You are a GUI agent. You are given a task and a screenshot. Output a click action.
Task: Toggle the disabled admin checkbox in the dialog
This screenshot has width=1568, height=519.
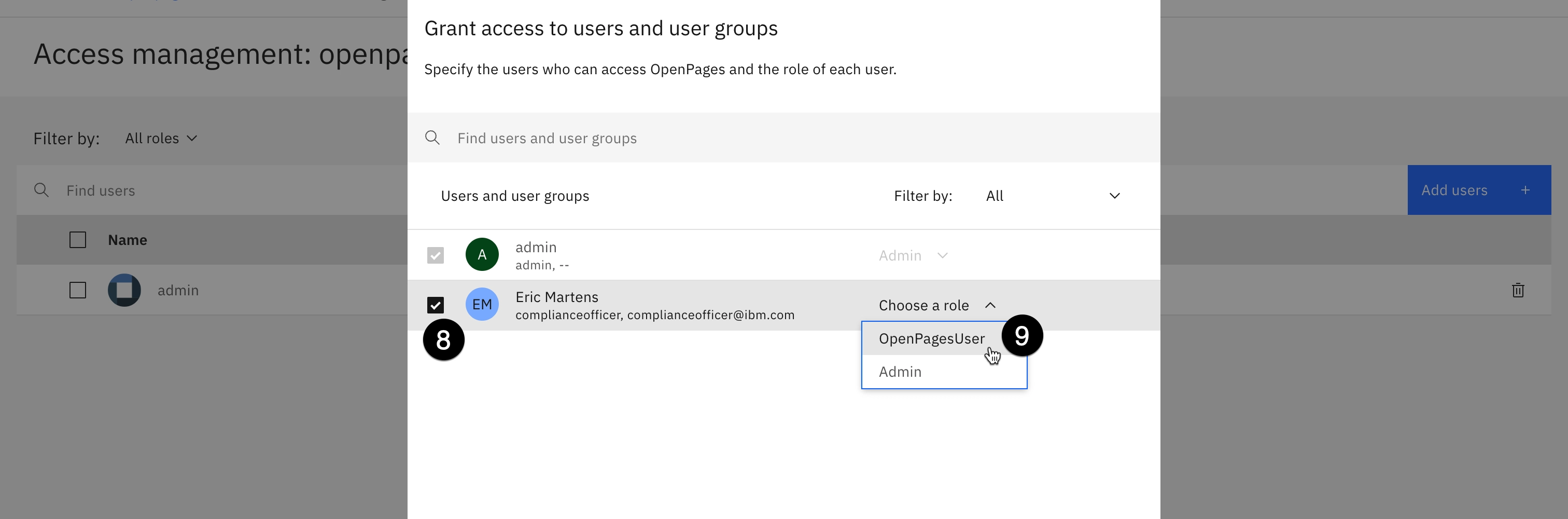(435, 255)
